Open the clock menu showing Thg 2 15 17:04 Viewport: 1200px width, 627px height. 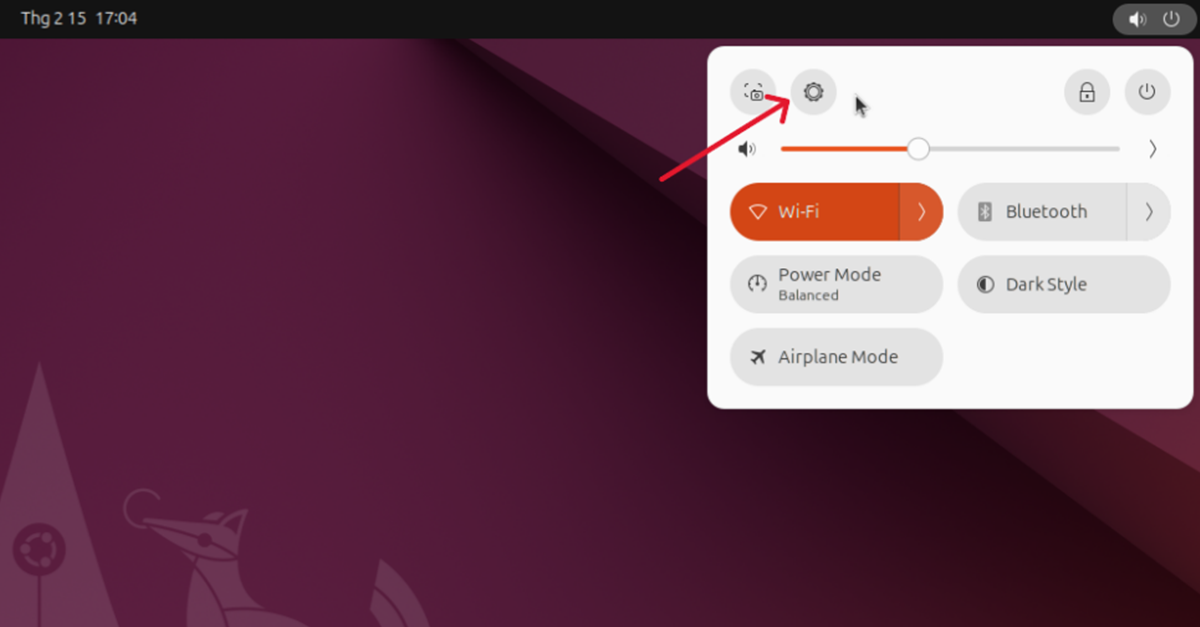click(79, 19)
